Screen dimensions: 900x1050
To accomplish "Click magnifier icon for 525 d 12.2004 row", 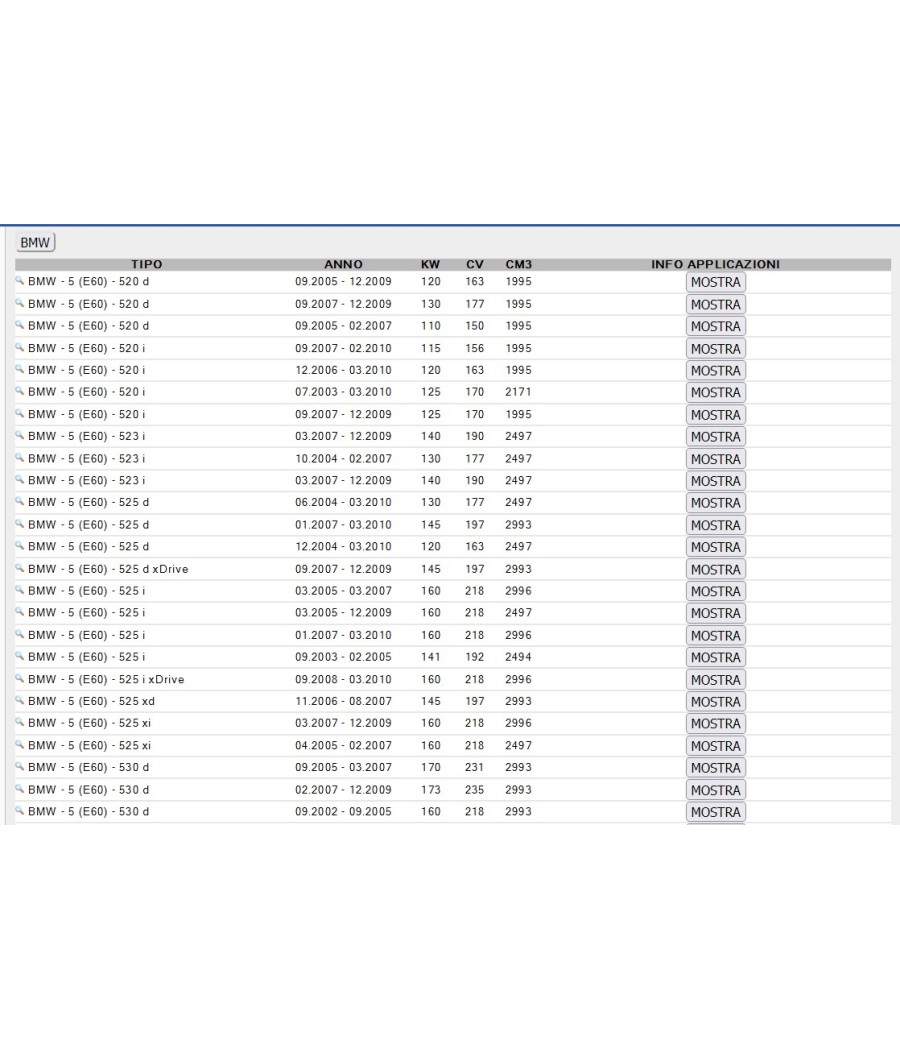I will click(x=20, y=546).
